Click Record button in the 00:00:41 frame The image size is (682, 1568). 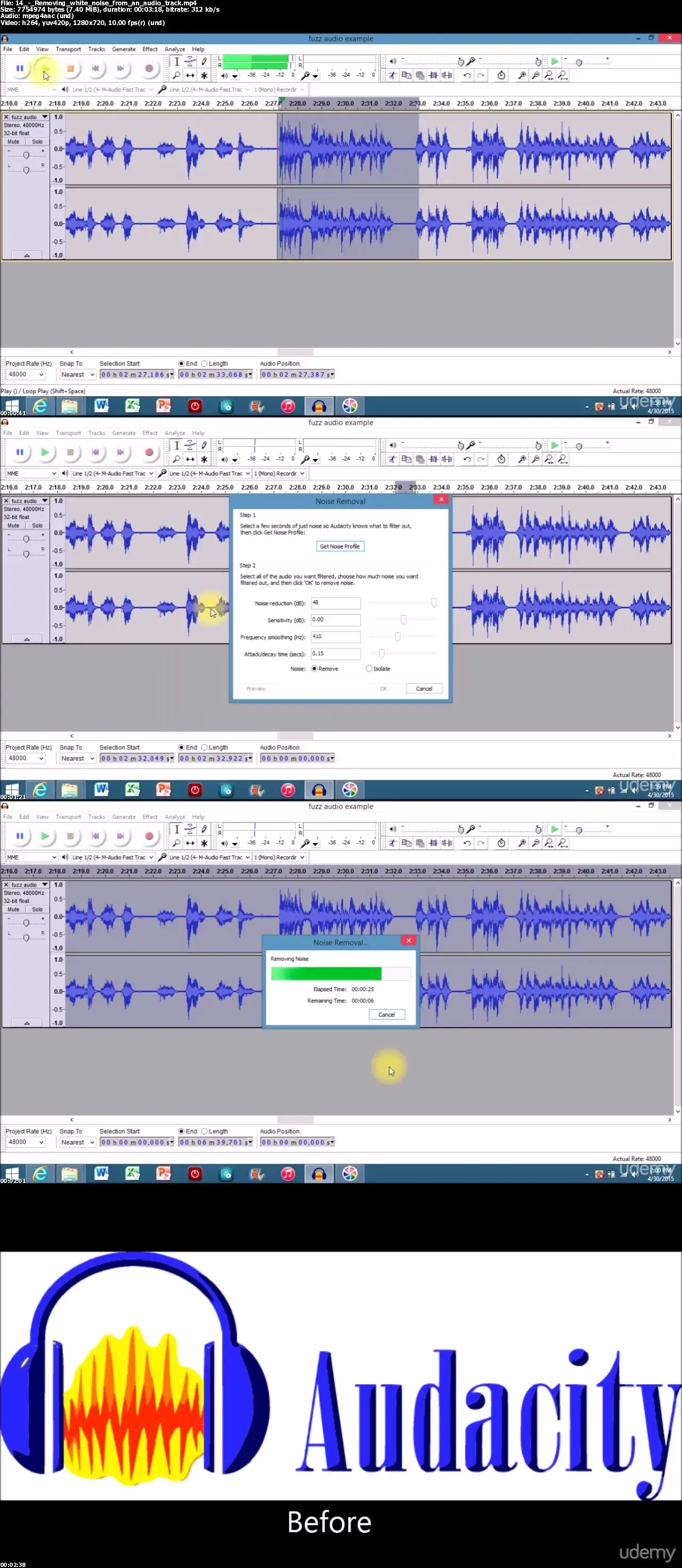(x=149, y=69)
